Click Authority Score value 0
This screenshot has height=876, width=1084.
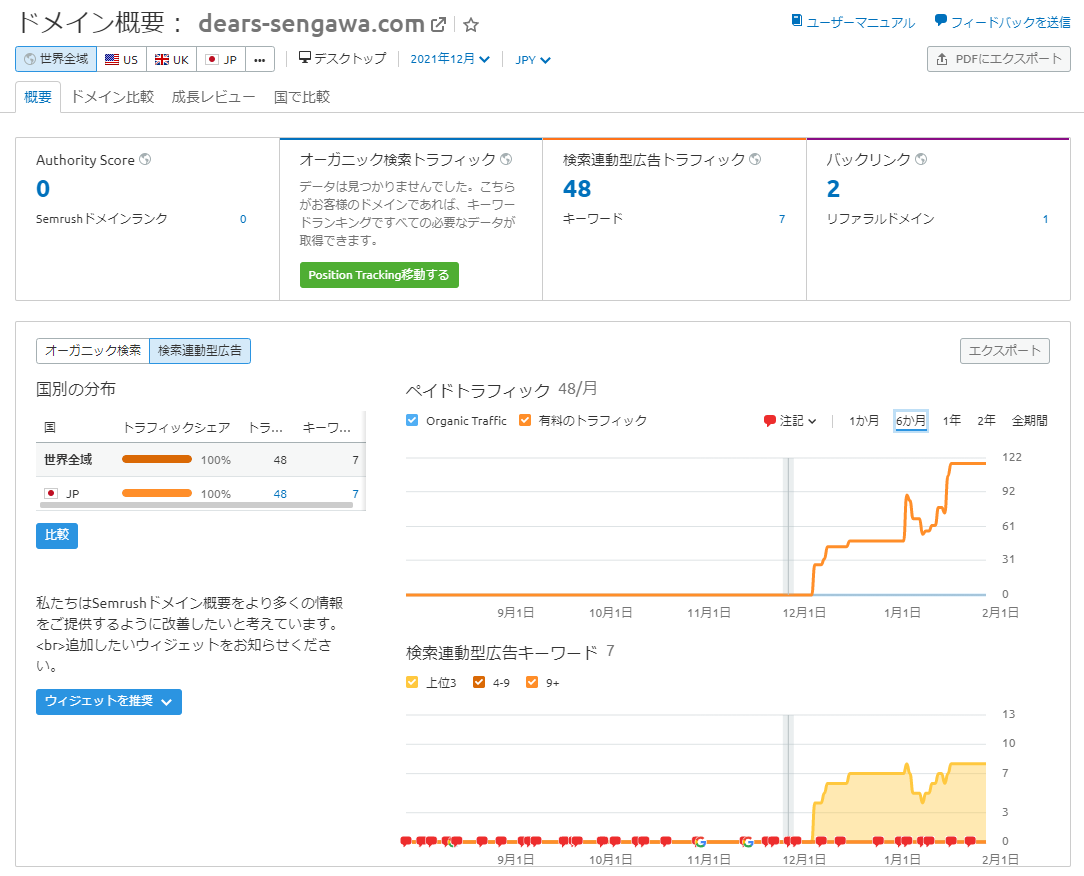pyautogui.click(x=43, y=189)
